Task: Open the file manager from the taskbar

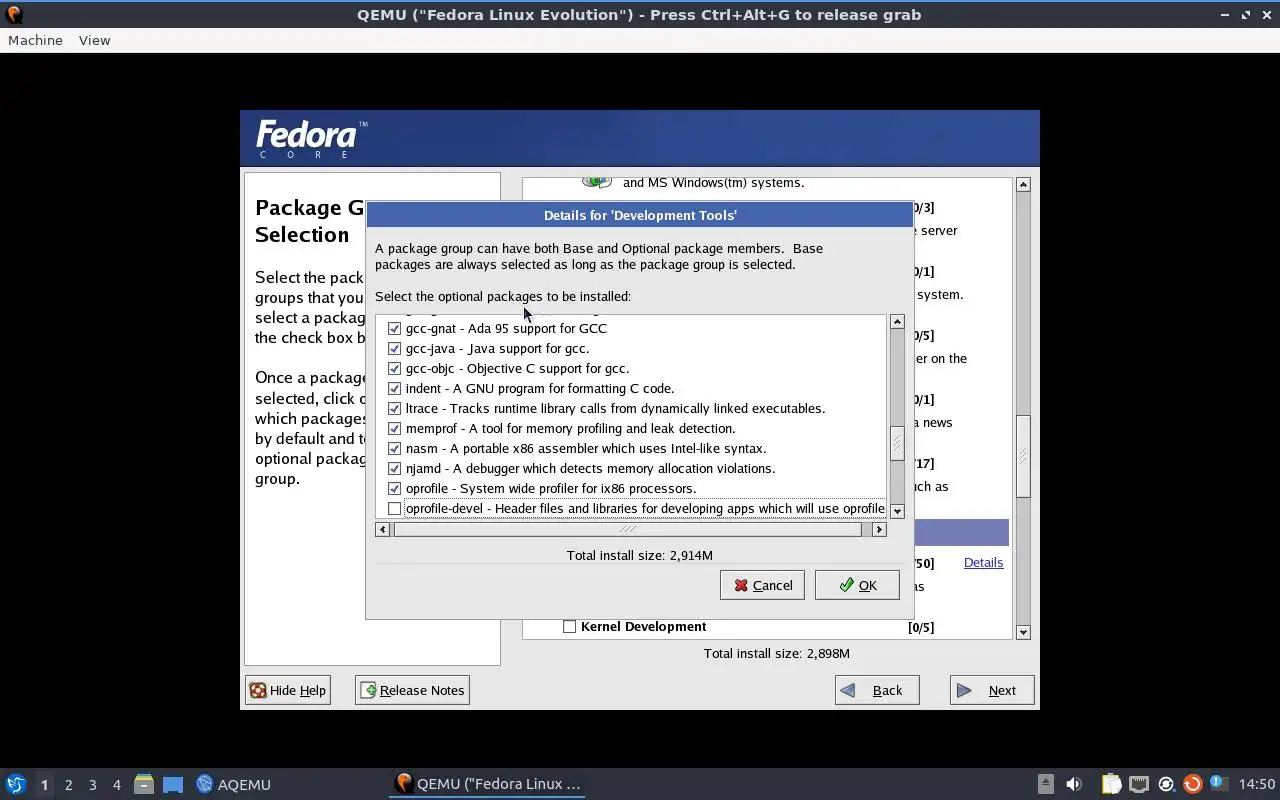Action: pyautogui.click(x=144, y=784)
